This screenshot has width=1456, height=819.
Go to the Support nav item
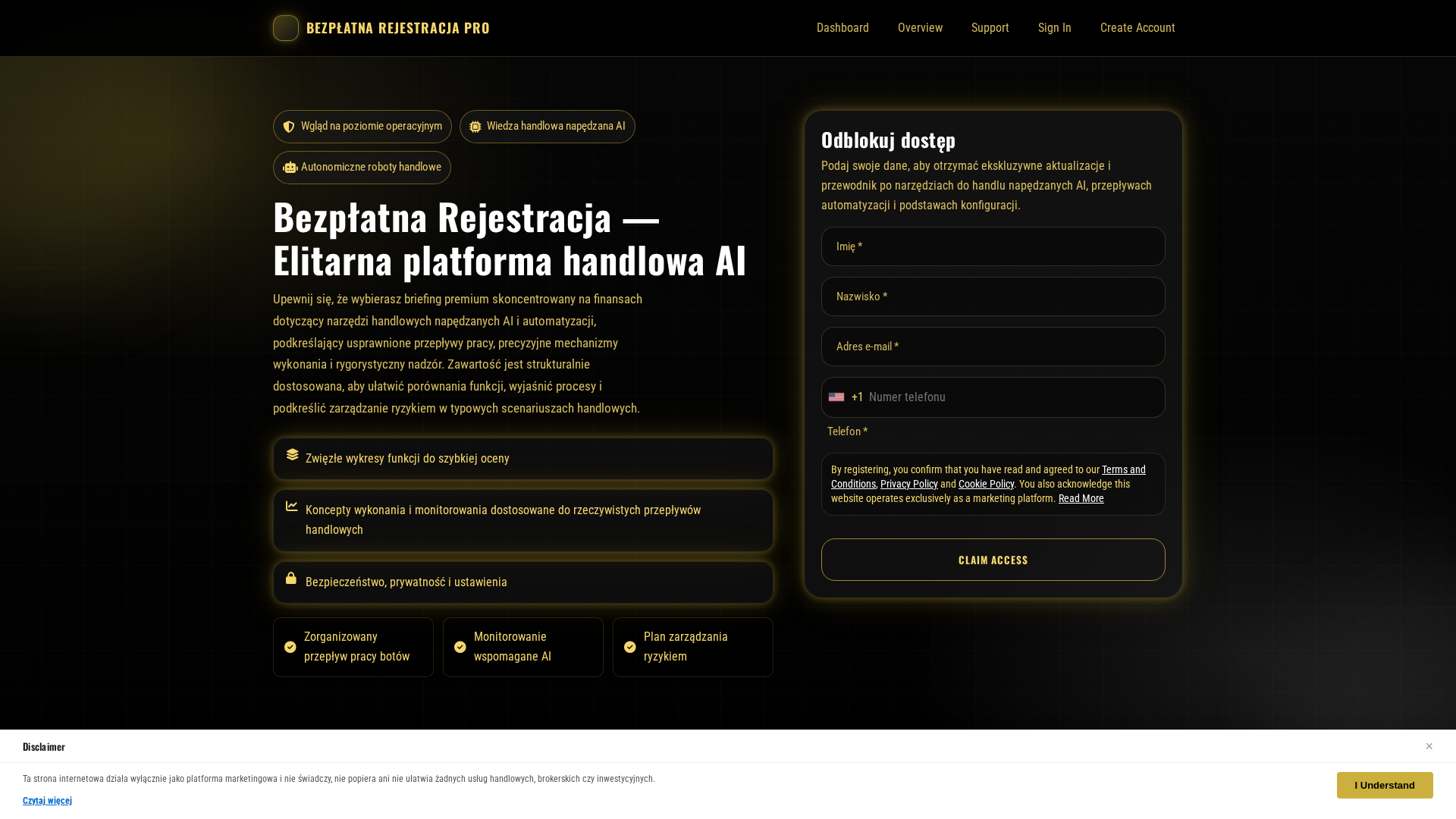[990, 28]
